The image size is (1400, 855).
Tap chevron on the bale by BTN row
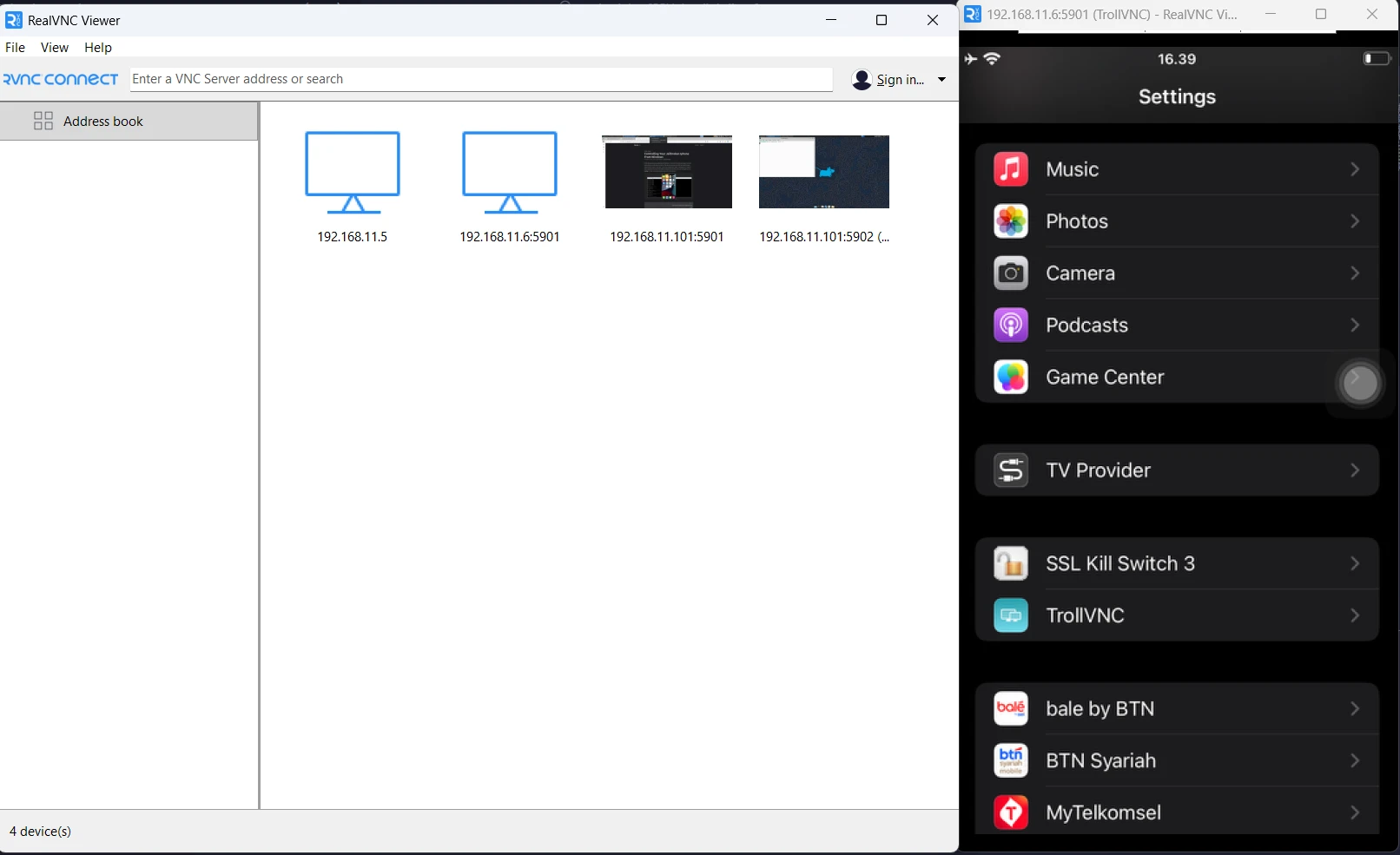point(1355,708)
